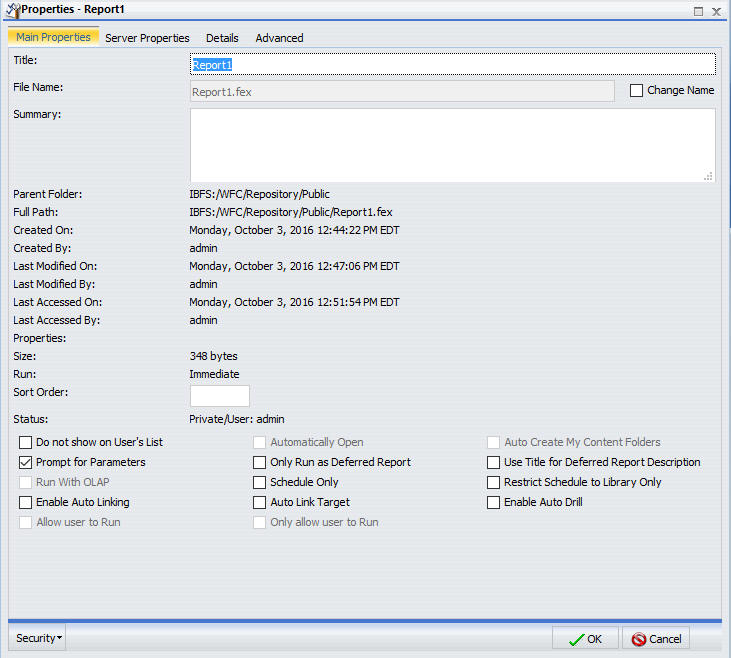Toggle Enable Auto Linking checkbox
Screen dimensions: 731x658
(x=26, y=502)
